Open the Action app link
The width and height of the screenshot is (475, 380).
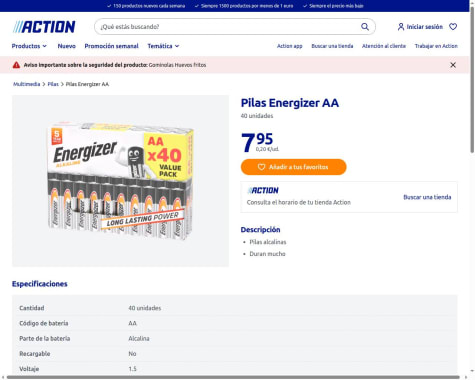pos(290,46)
